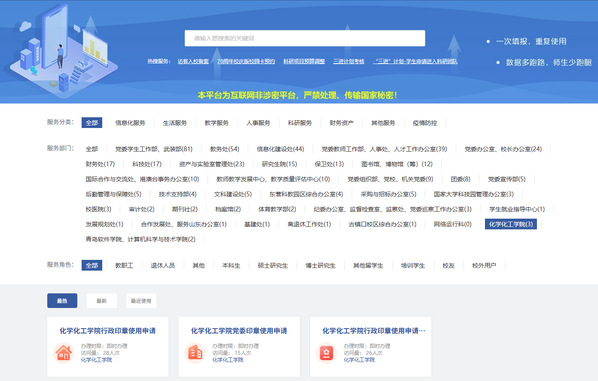Click the keyword search input box

[x=305, y=38]
